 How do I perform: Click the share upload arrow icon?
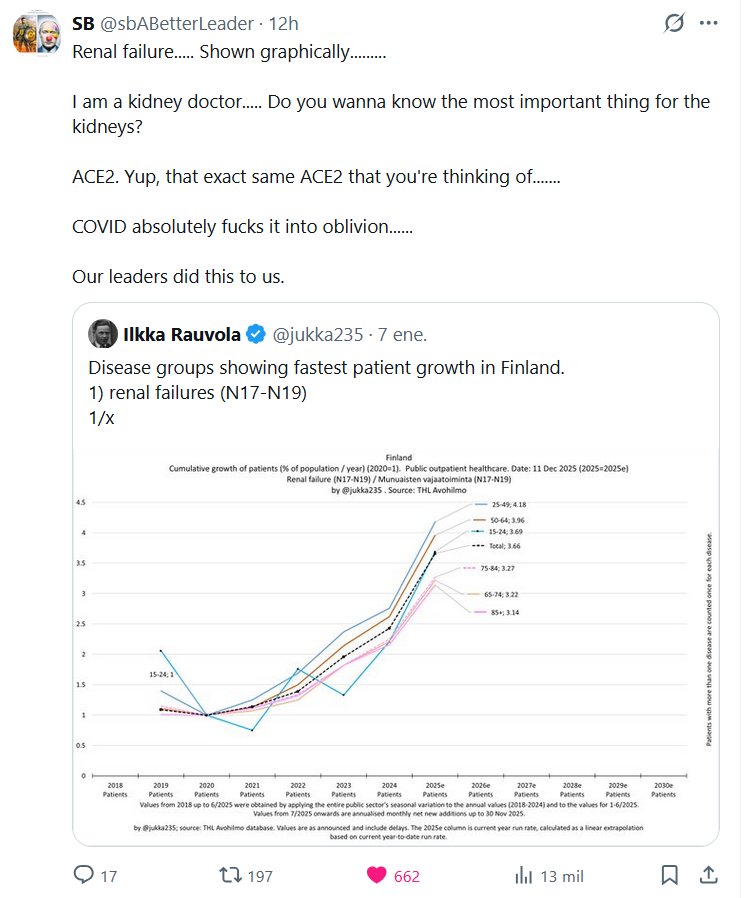(x=707, y=875)
